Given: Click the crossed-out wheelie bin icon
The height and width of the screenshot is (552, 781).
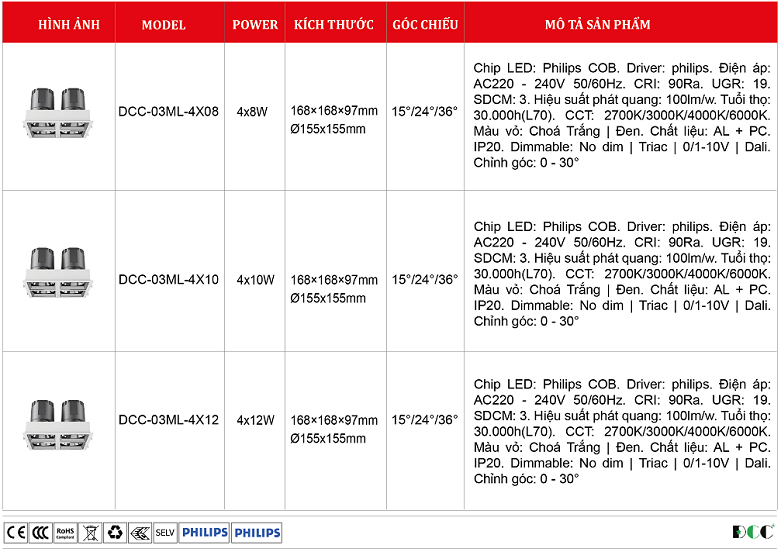Looking at the screenshot, I should tap(90, 532).
